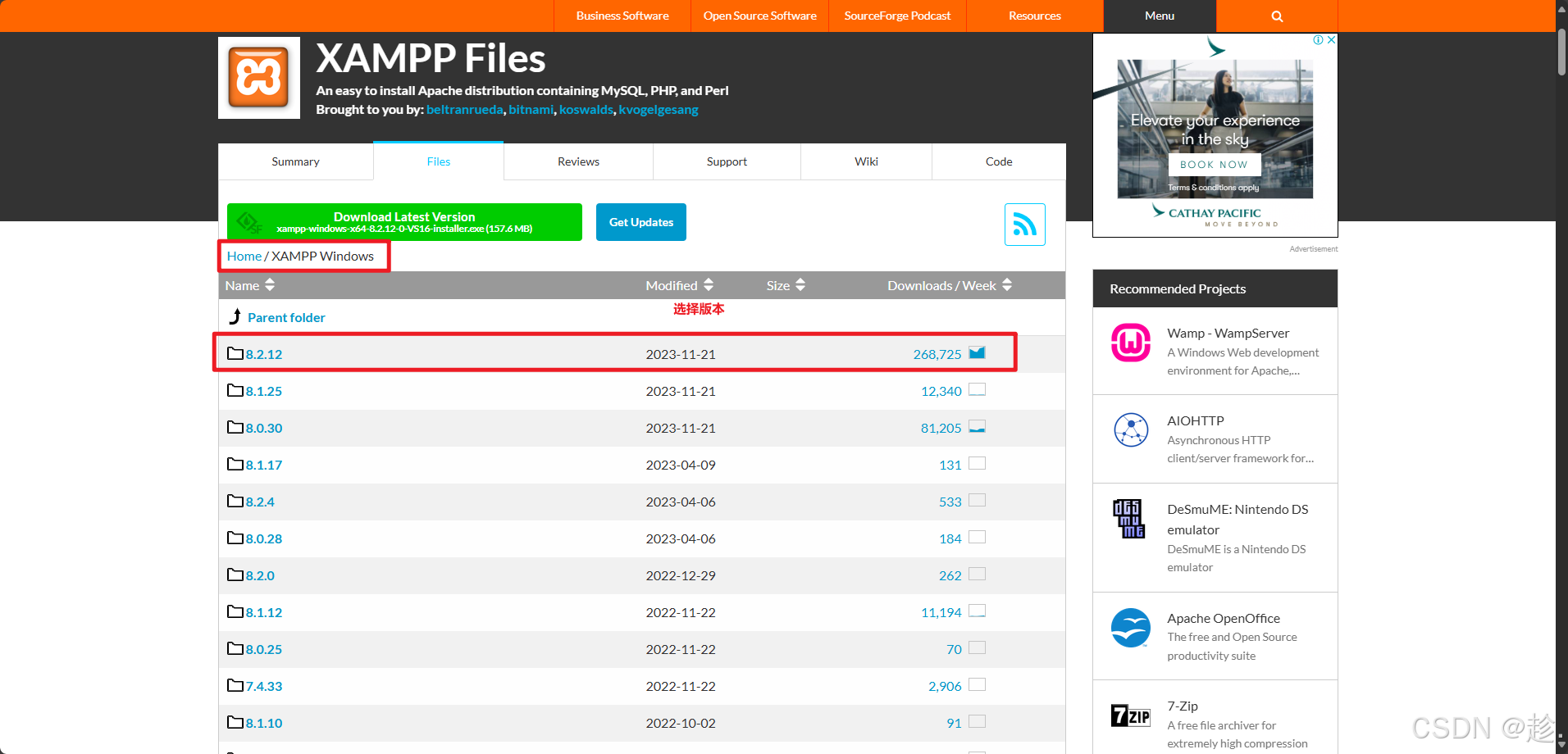Open the 8.1.25 version folder link

264,391
